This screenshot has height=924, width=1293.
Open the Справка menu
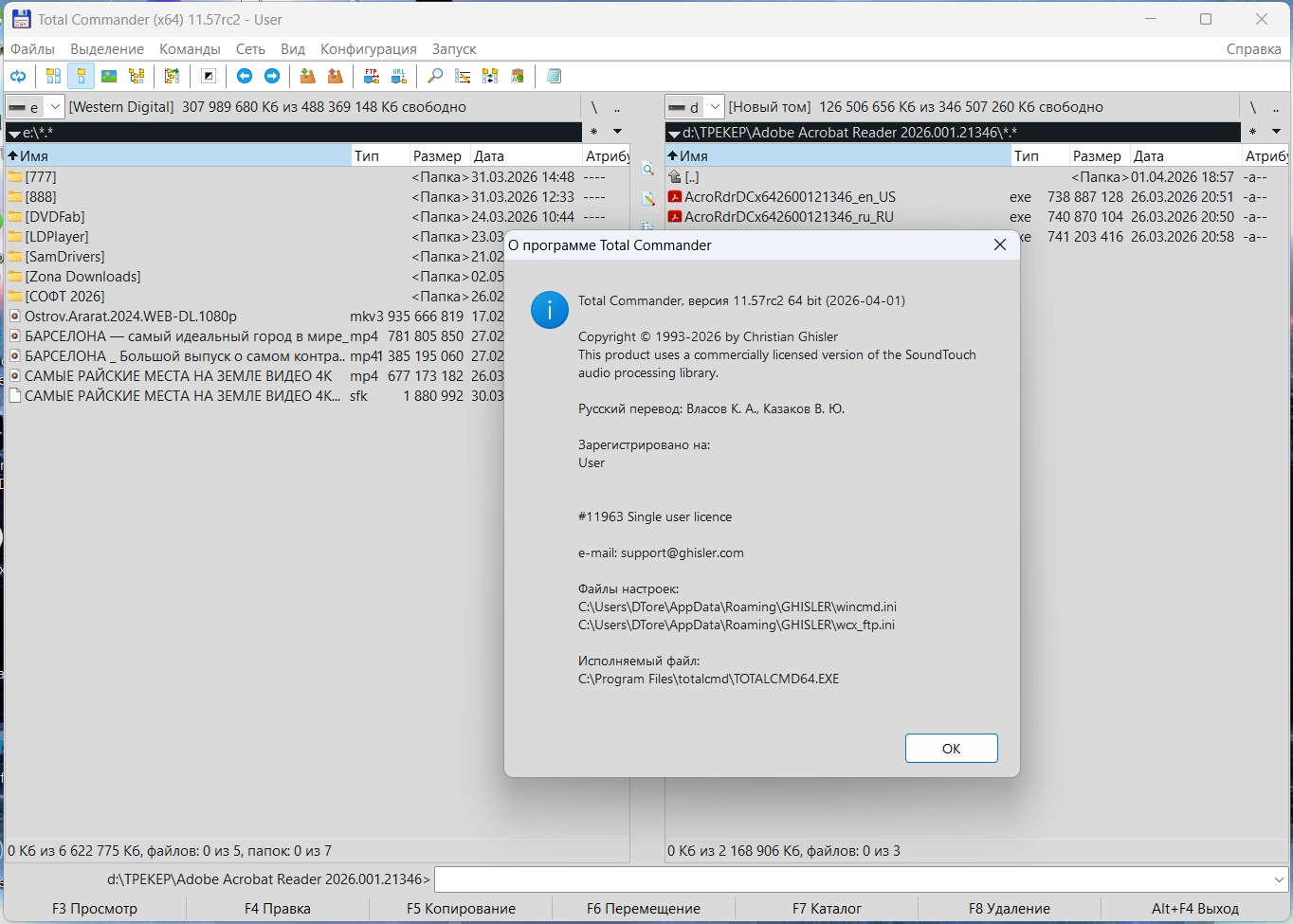point(1253,49)
